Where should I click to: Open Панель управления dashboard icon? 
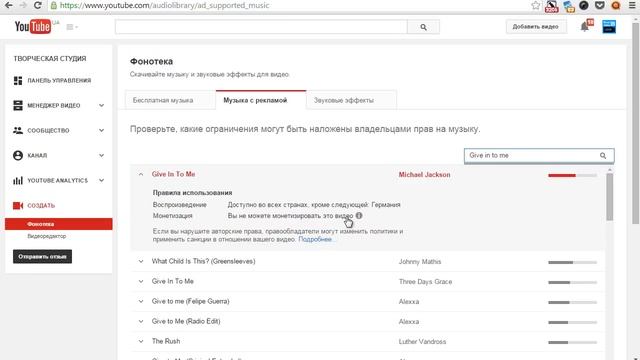(18, 80)
